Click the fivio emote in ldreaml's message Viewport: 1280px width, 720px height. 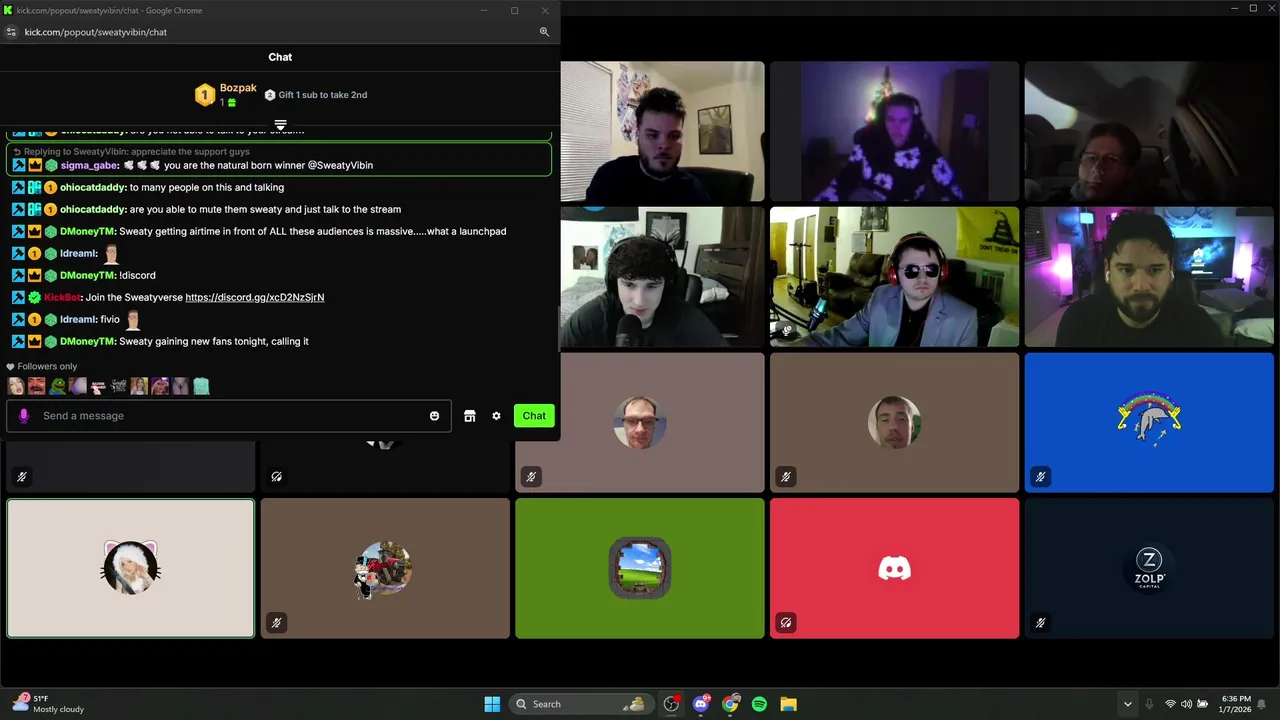click(x=132, y=320)
